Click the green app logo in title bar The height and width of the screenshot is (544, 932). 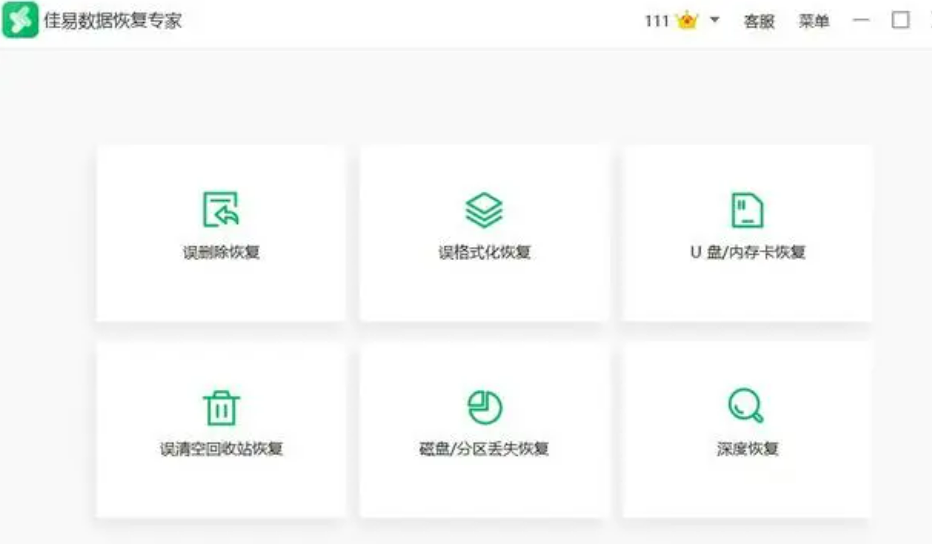coord(20,20)
